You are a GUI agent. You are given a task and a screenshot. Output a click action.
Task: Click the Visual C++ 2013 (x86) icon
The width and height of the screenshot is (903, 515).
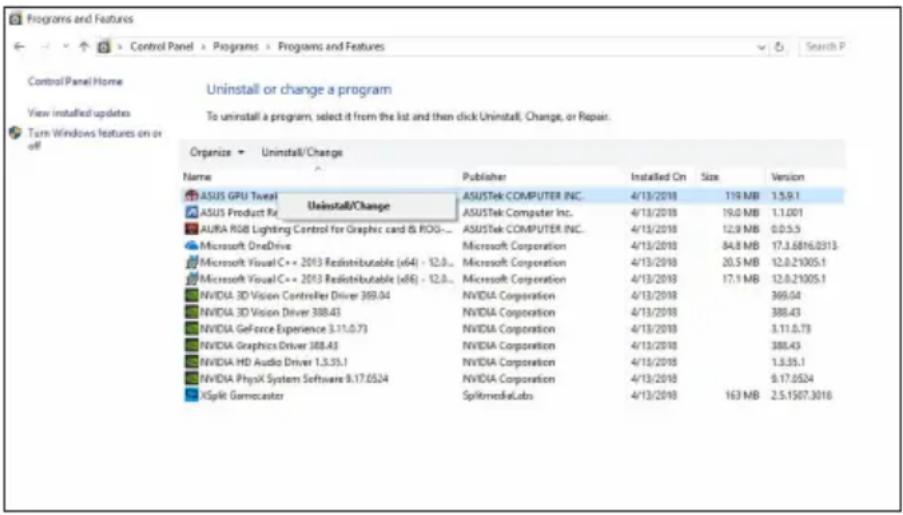click(x=191, y=279)
